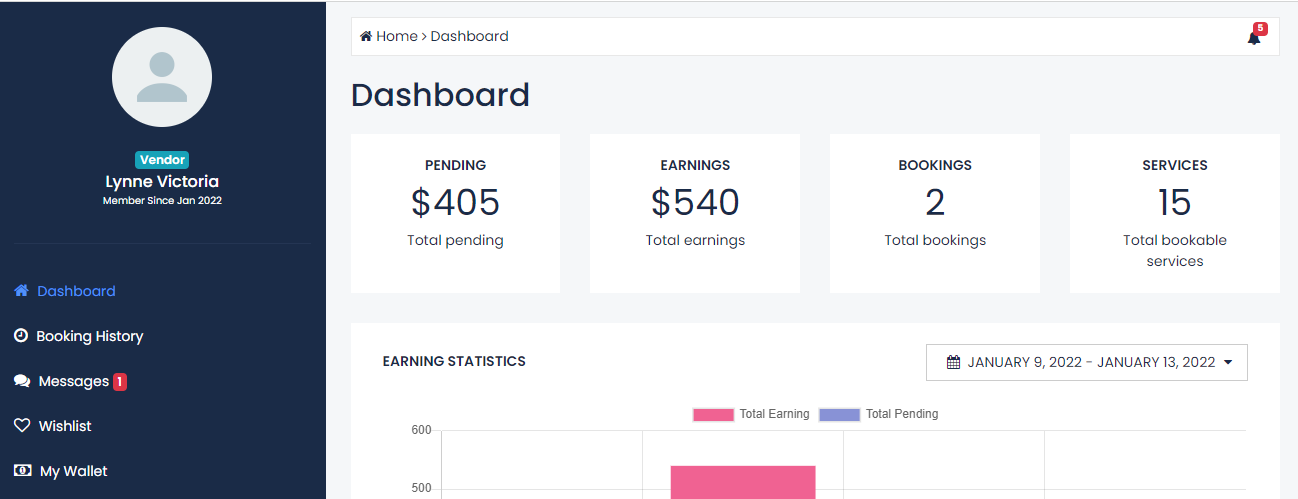Open Booking History from sidebar
This screenshot has width=1298, height=499.
[x=90, y=336]
